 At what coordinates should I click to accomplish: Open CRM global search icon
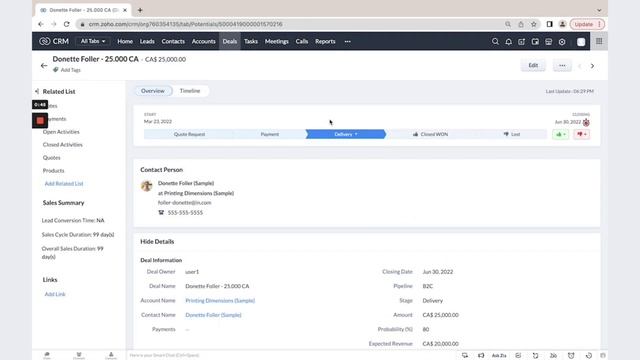495,42
